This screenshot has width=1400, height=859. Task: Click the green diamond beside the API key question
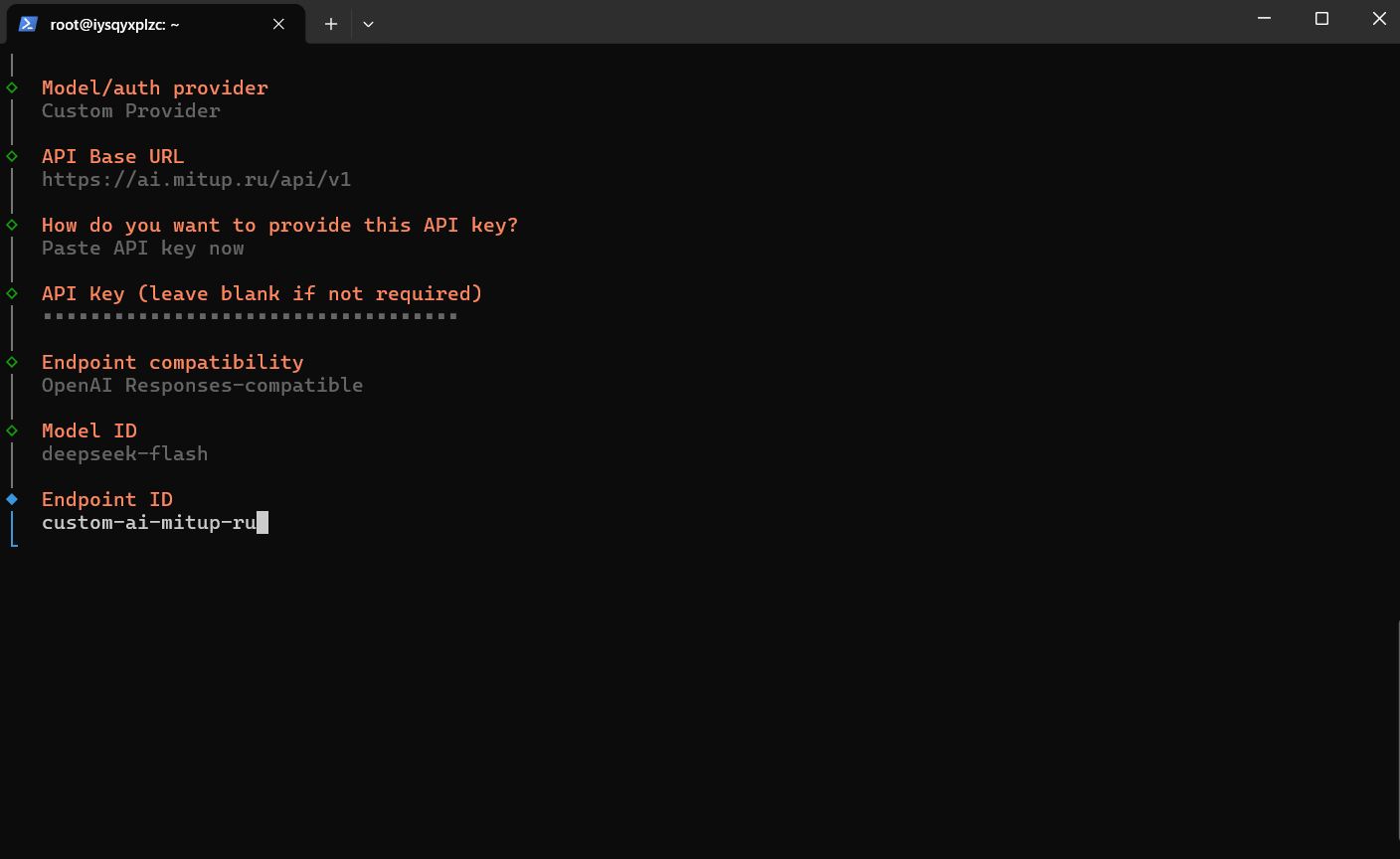click(12, 225)
